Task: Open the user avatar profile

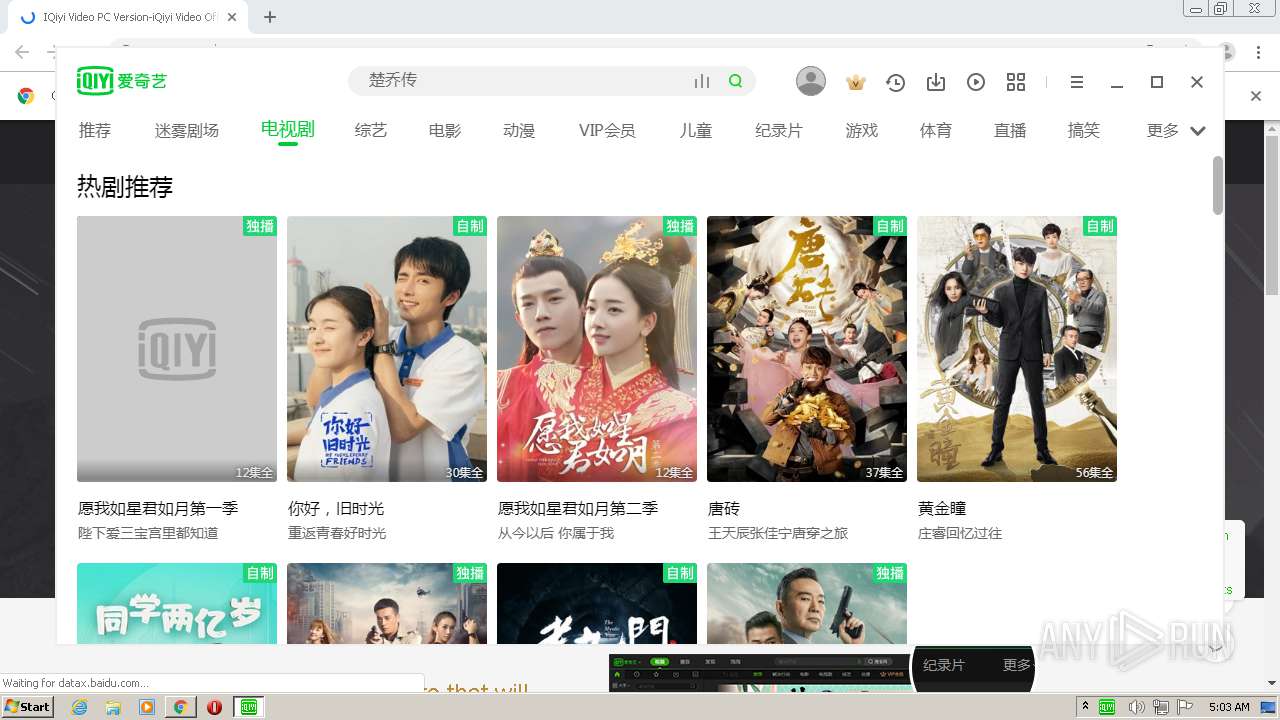Action: click(811, 82)
